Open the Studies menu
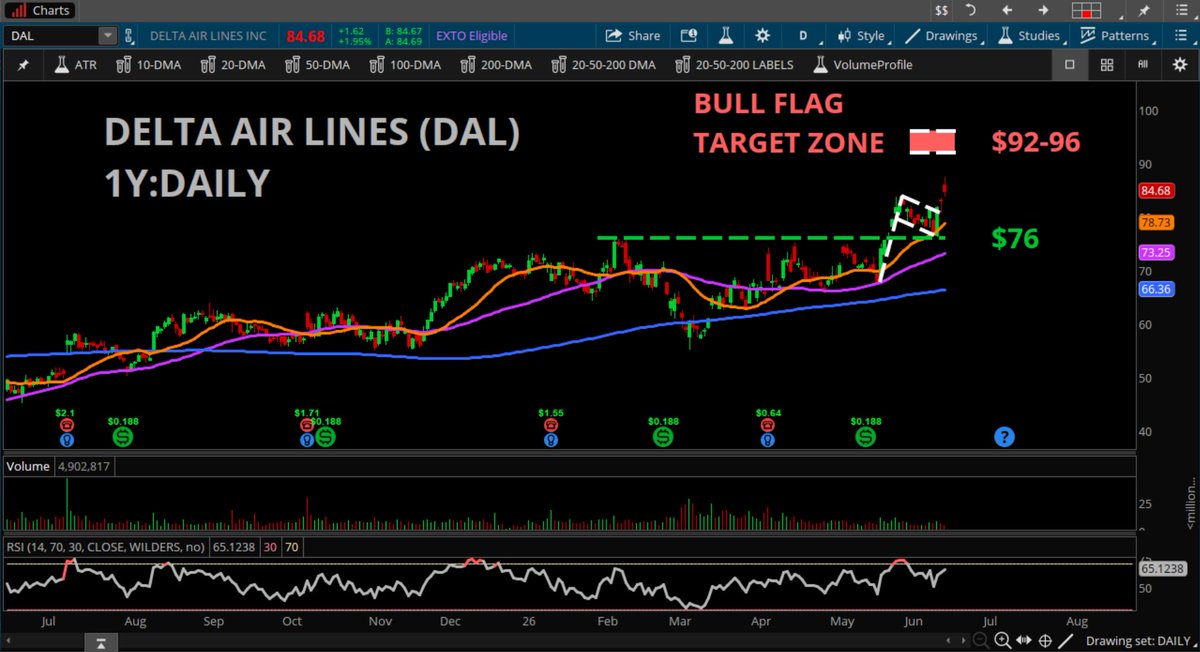 point(1029,35)
